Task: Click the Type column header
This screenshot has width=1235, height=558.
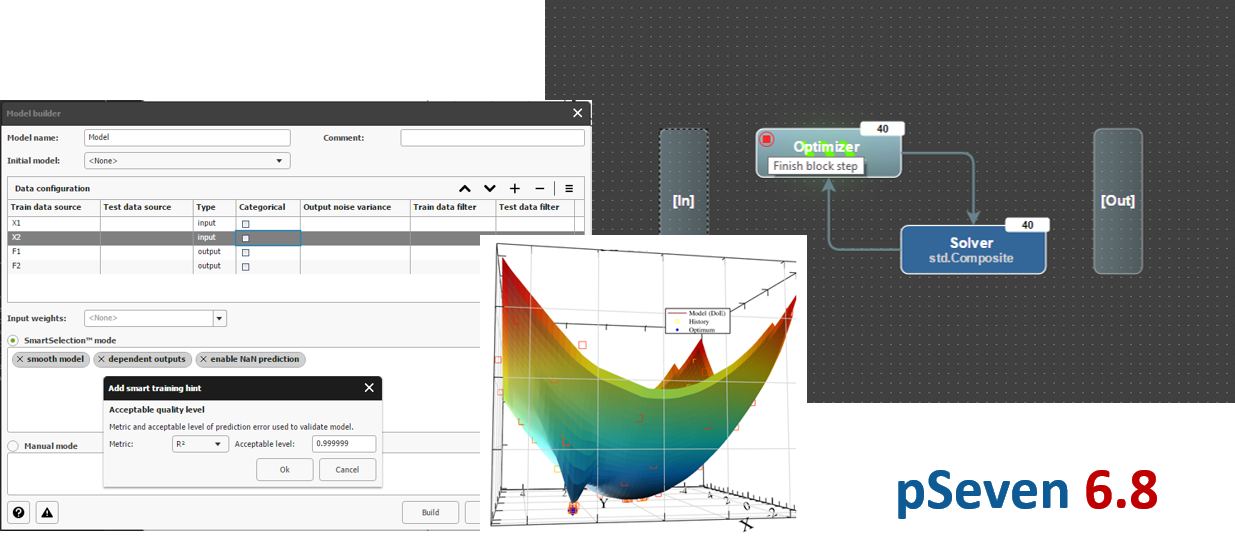Action: [214, 207]
